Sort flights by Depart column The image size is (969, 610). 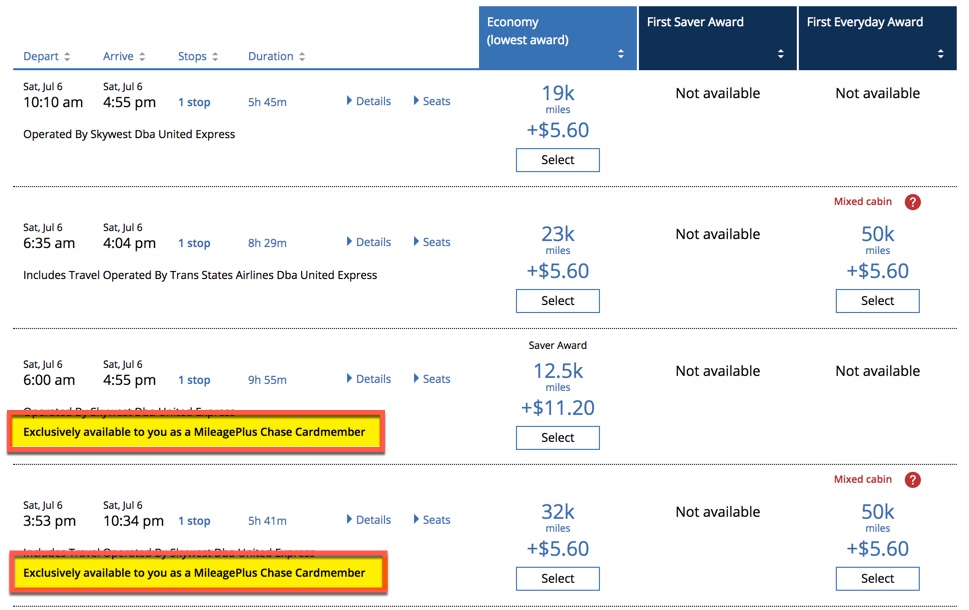pos(46,56)
